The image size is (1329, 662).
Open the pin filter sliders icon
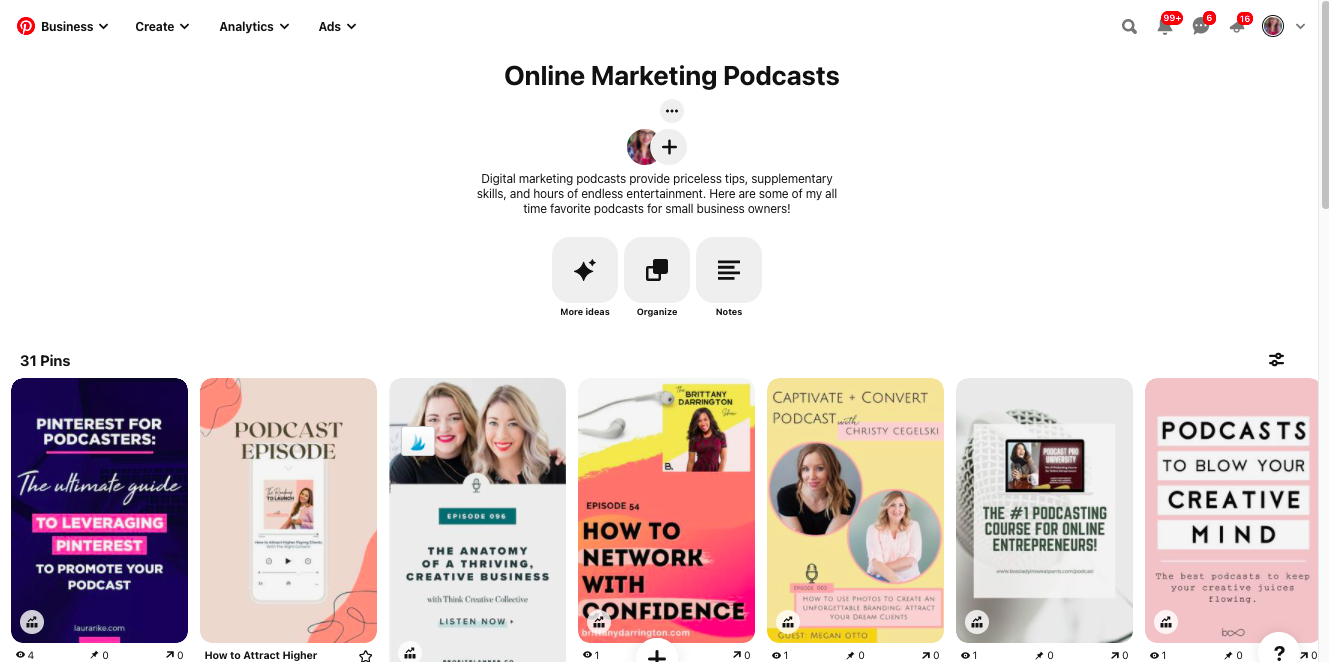tap(1276, 360)
